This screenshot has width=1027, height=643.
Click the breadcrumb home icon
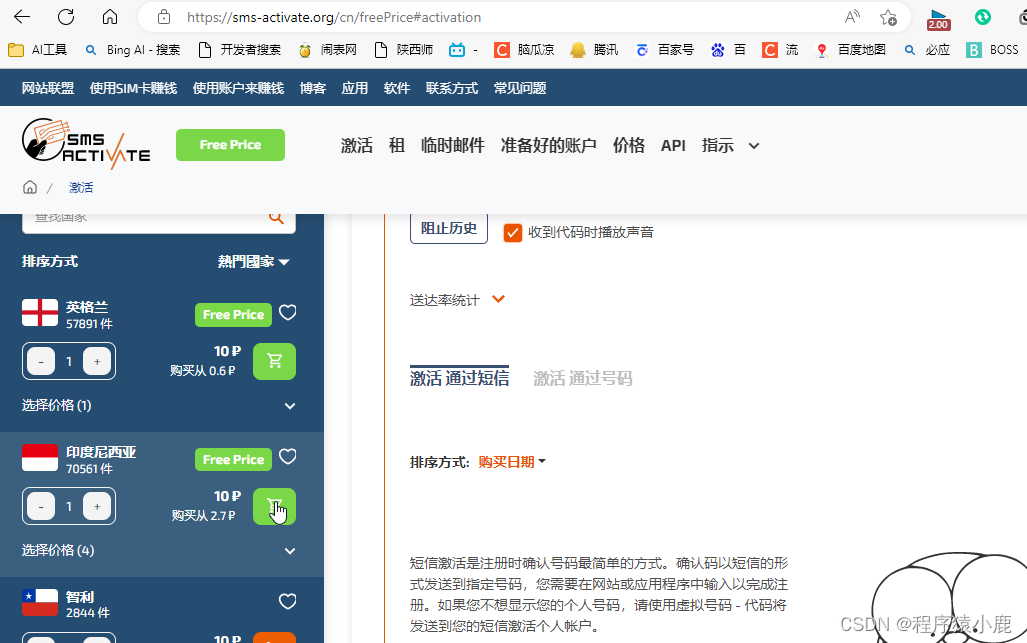click(30, 187)
